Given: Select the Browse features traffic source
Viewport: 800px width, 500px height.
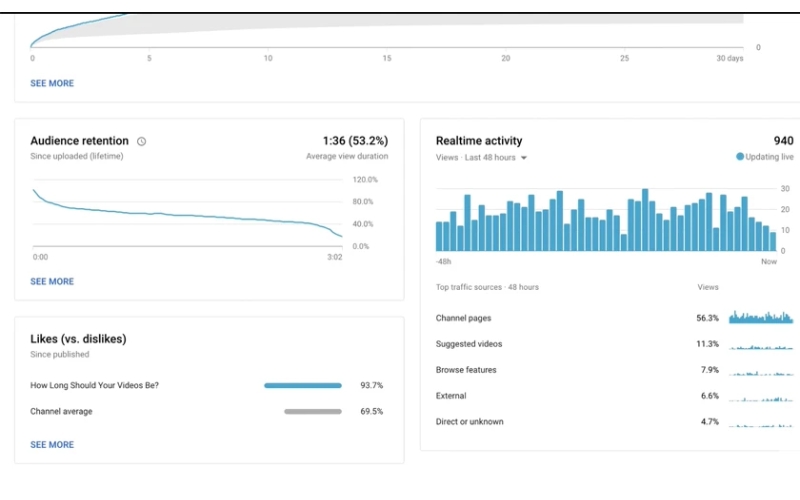Looking at the screenshot, I should (466, 370).
